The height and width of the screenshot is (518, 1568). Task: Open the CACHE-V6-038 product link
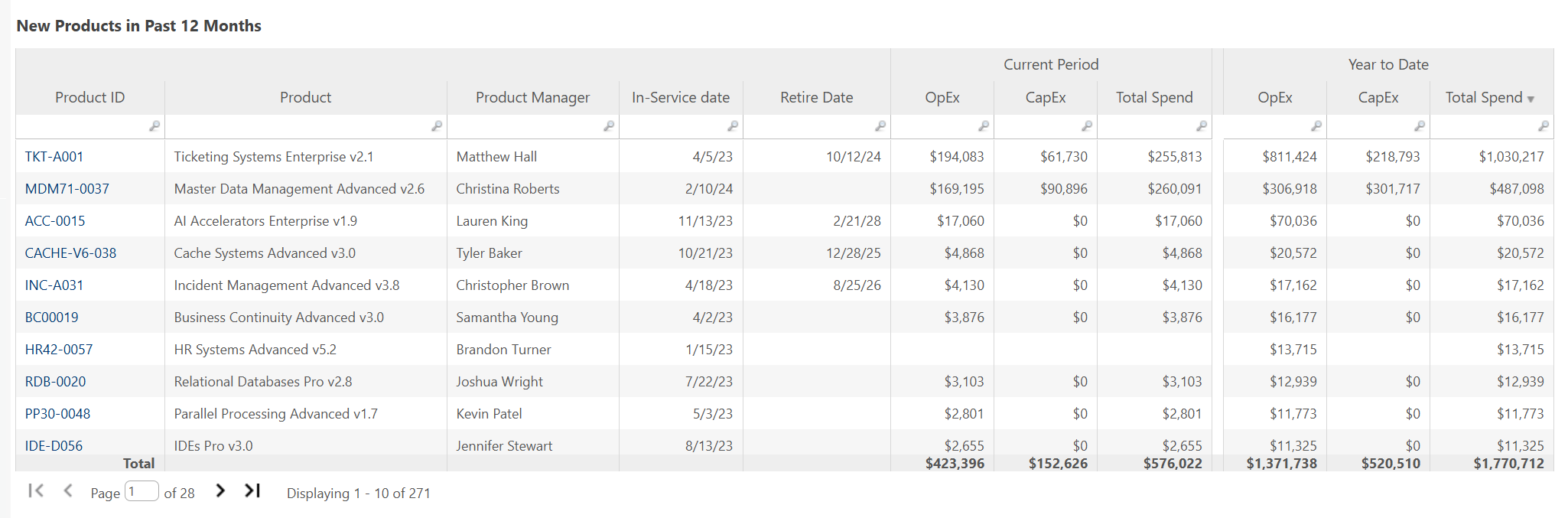click(70, 253)
